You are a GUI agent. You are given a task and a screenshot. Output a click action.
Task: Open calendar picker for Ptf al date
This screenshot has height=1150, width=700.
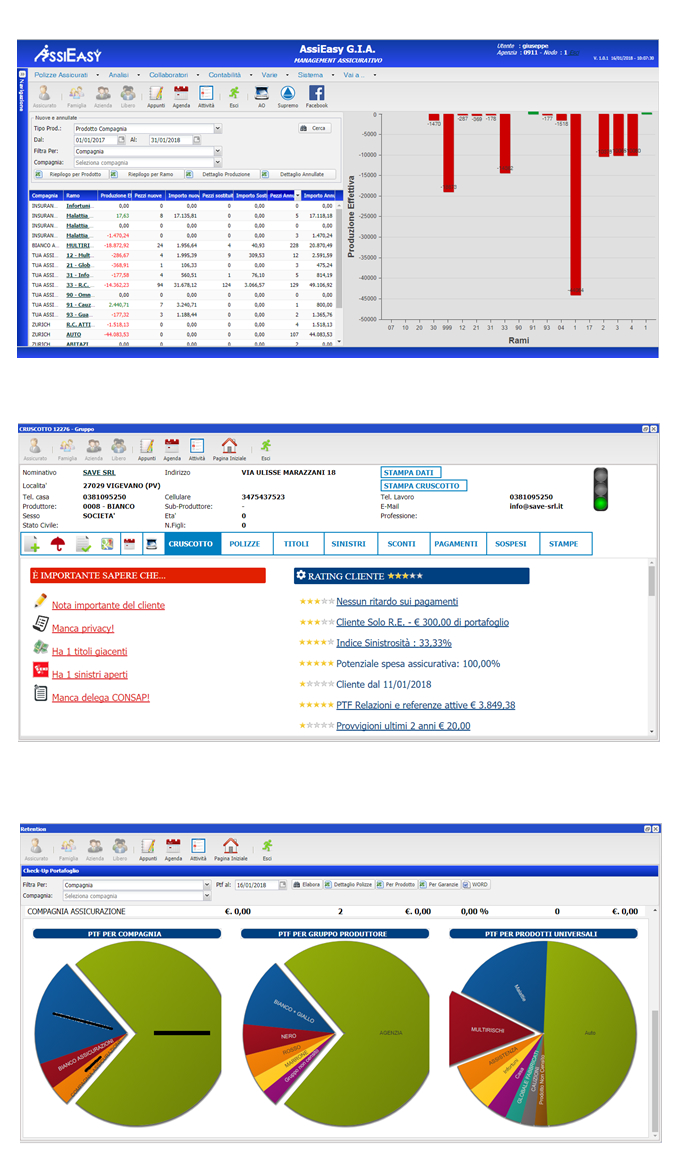[x=282, y=885]
